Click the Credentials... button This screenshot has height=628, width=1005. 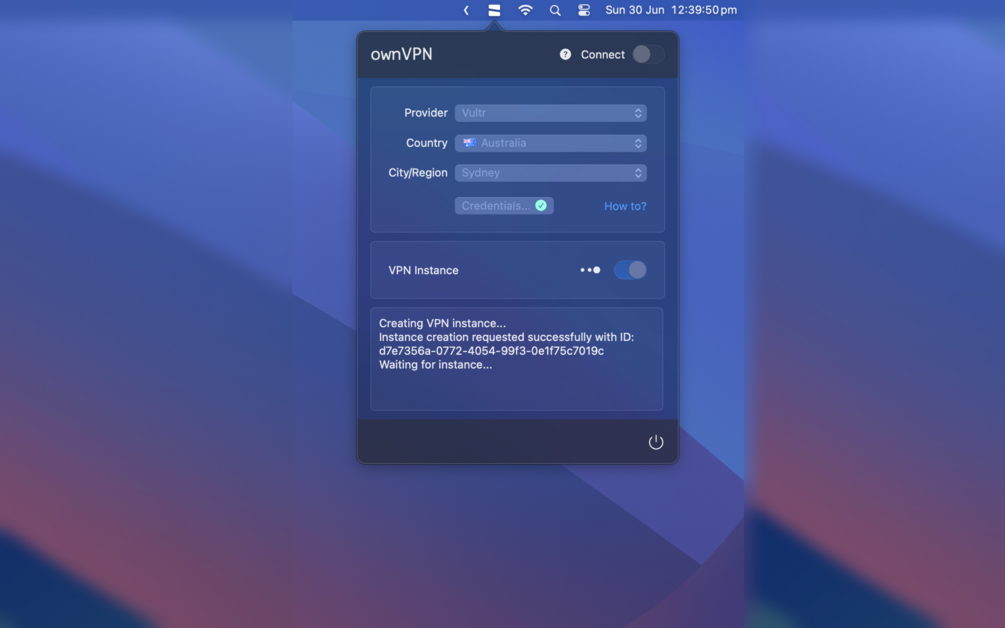[504, 206]
